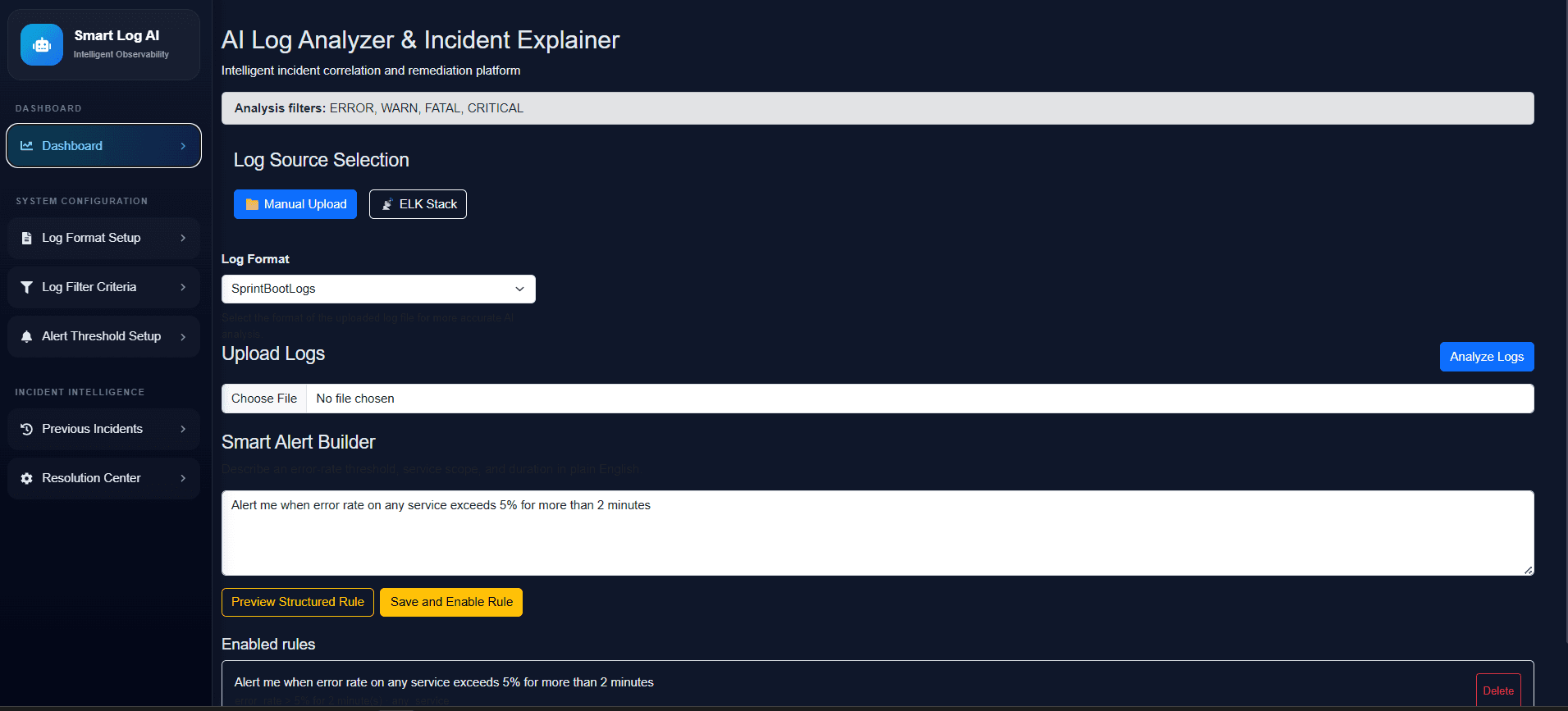Click the Analyze Logs button

tap(1487, 357)
